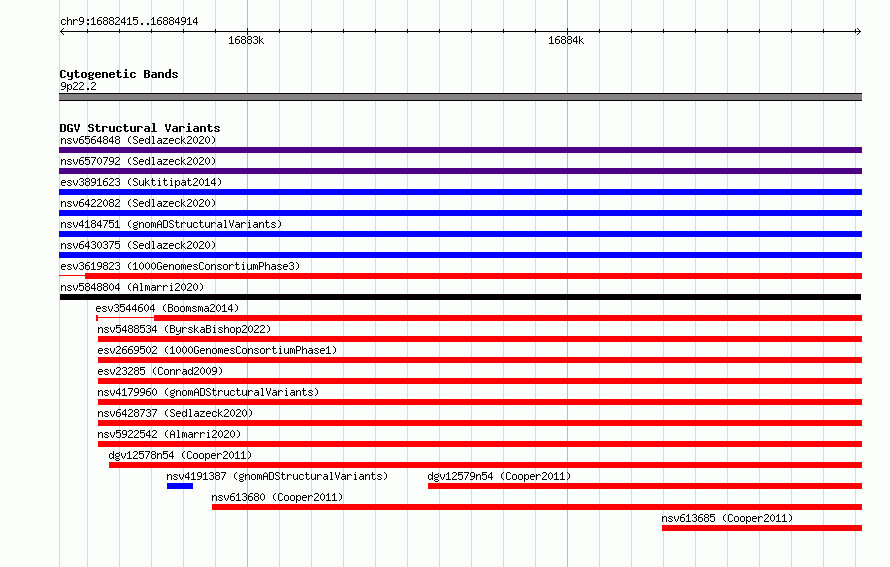The image size is (890, 567).
Task: Click the Cytogenetic Bands track title
Action: (x=119, y=74)
